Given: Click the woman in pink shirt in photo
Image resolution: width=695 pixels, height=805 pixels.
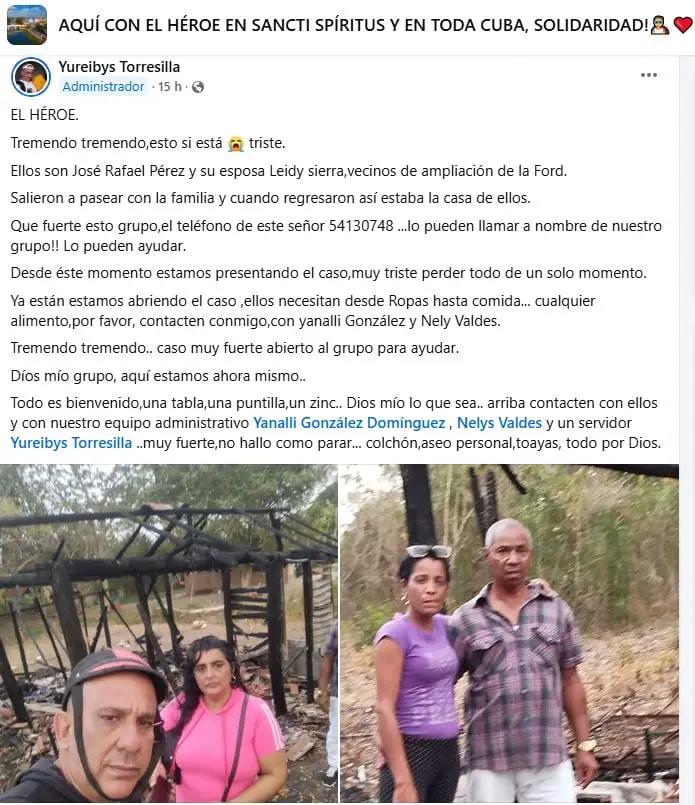Looking at the screenshot, I should point(221,724).
